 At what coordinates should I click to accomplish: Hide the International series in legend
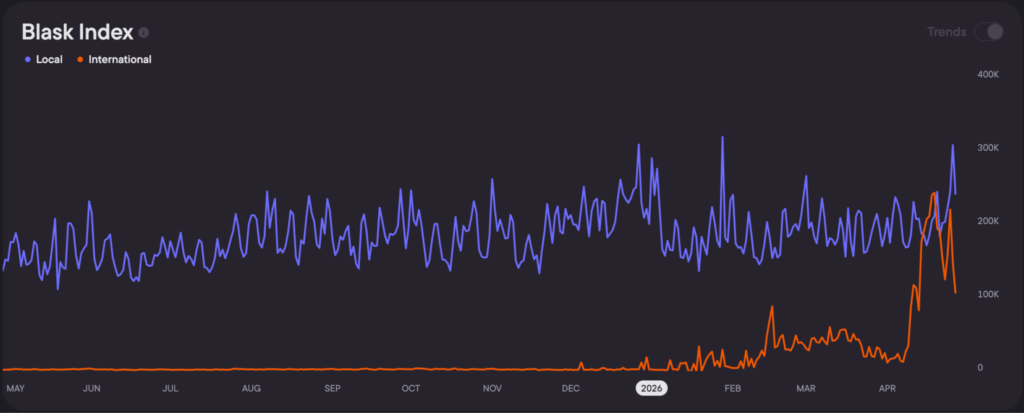point(114,59)
